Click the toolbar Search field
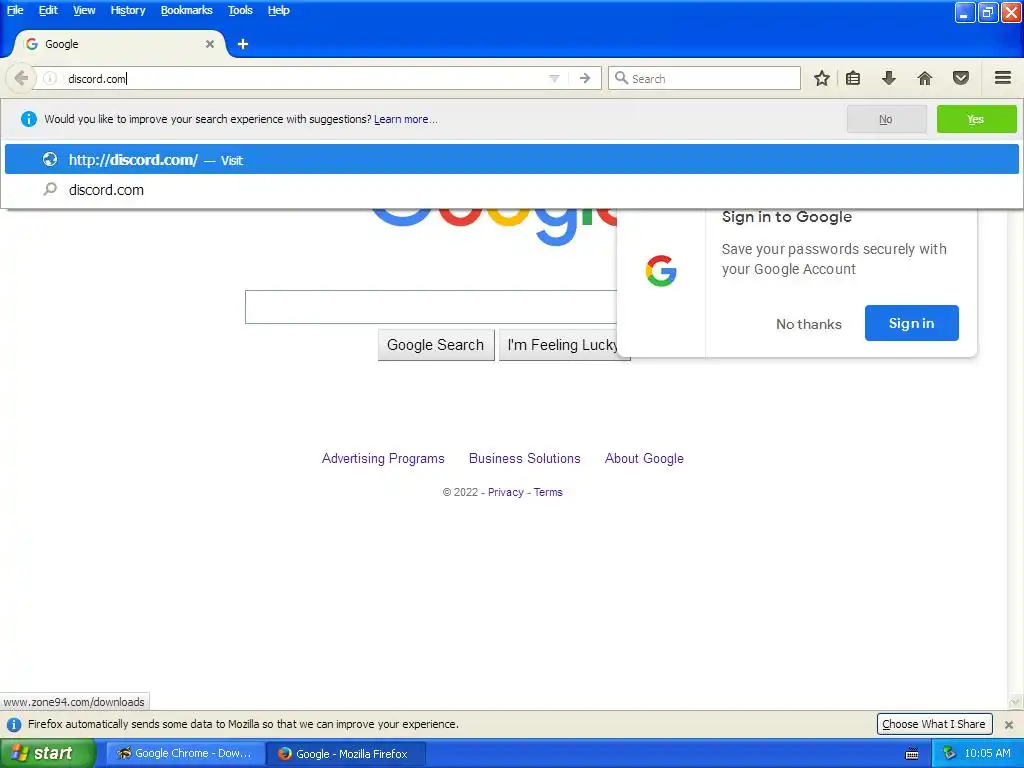The height and width of the screenshot is (768, 1024). coord(704,78)
